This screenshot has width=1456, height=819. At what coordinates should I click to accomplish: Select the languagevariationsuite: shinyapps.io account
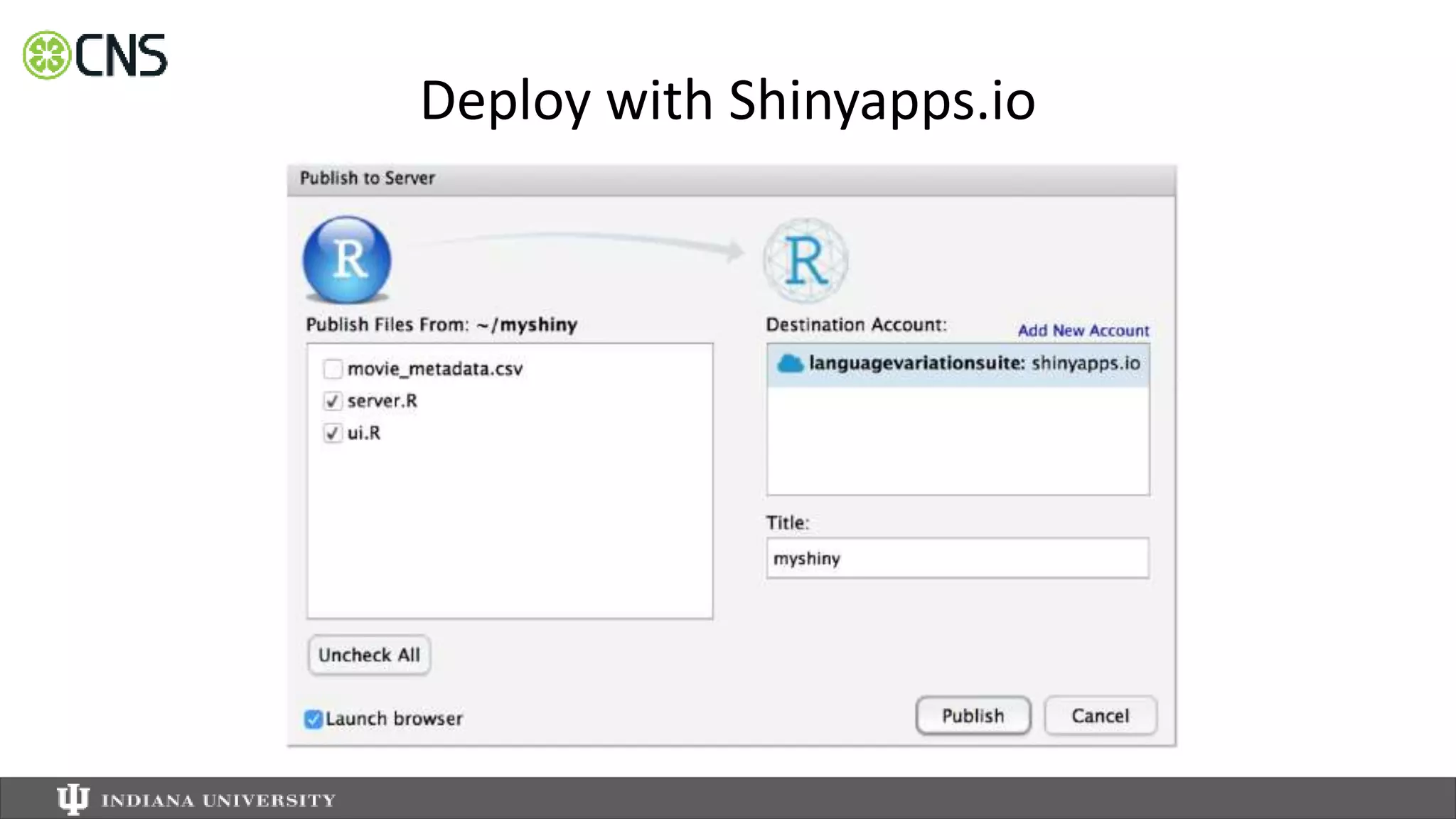click(x=958, y=364)
